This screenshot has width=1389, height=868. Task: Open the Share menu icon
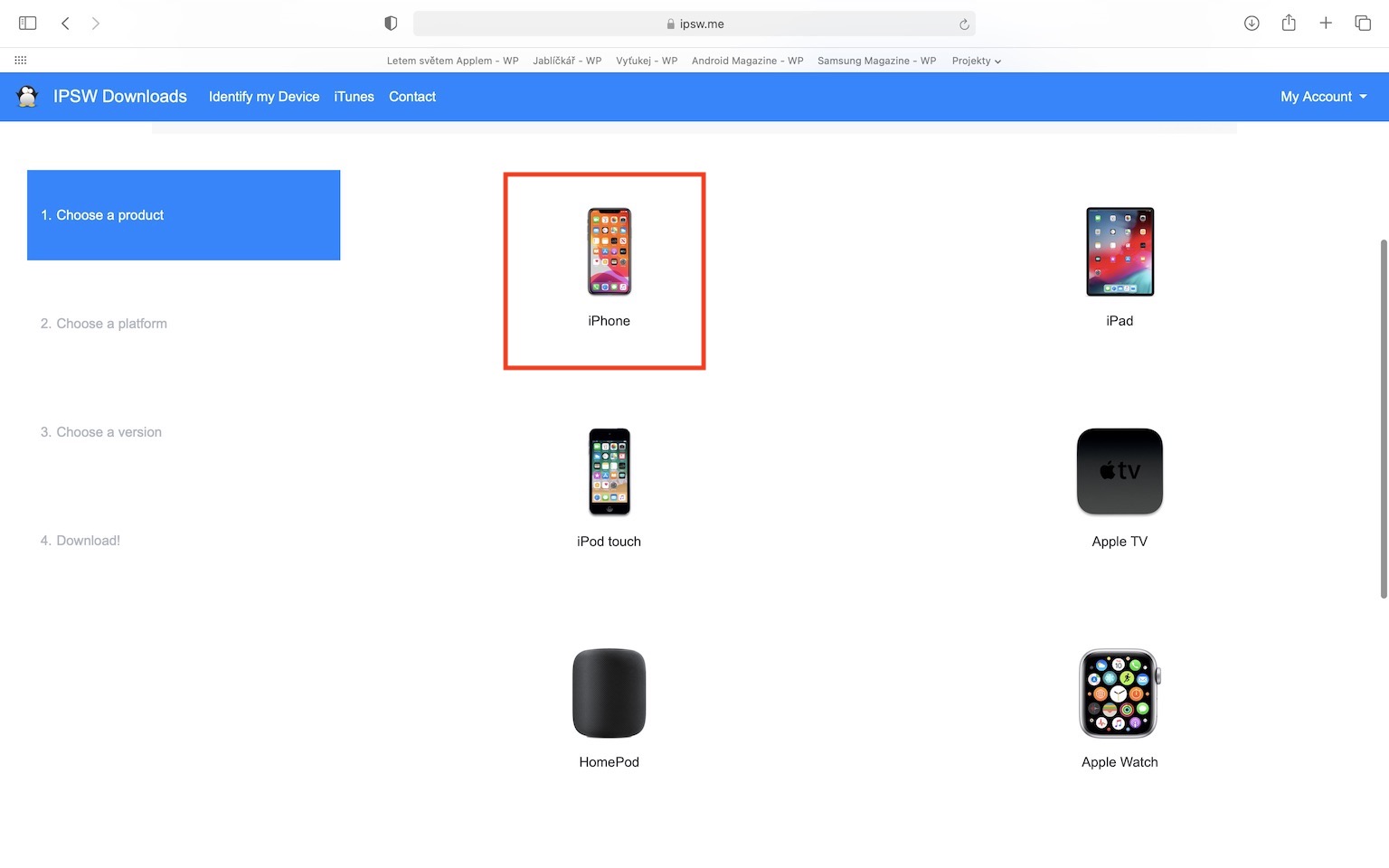(x=1289, y=23)
